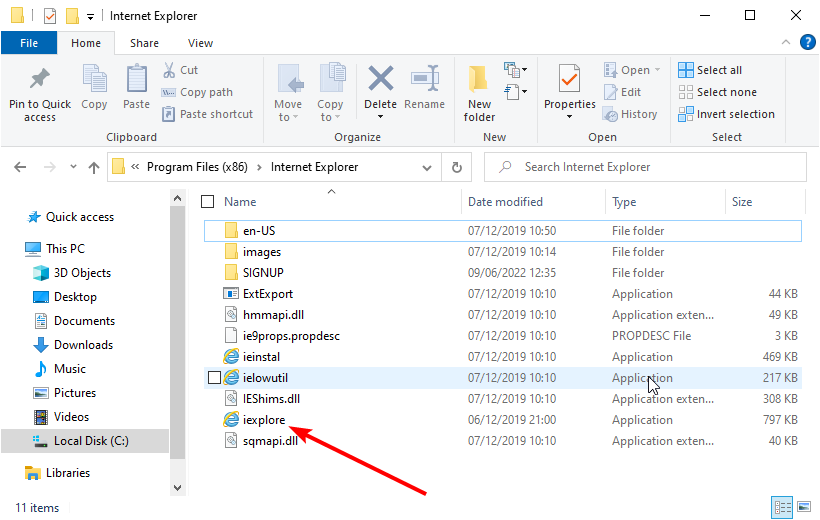
Task: Expand address bar history dropdown chevron
Action: (x=427, y=167)
